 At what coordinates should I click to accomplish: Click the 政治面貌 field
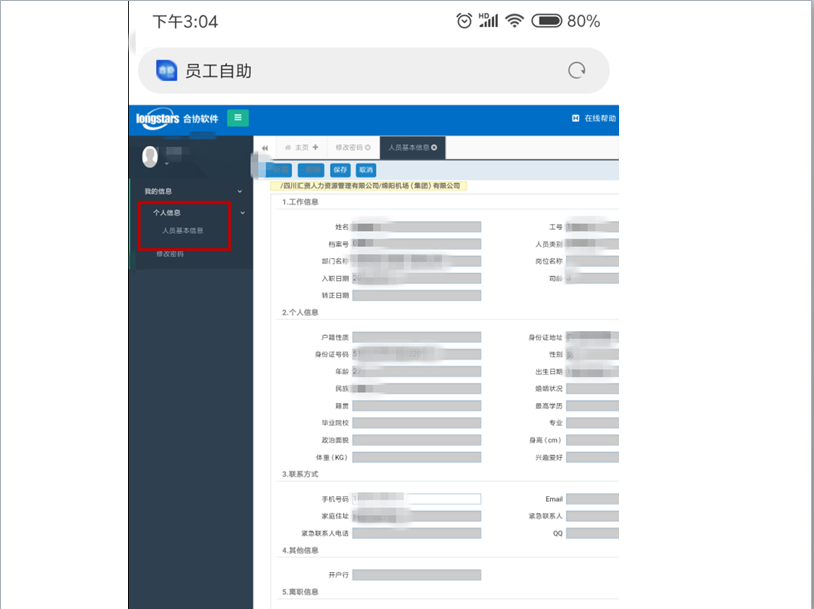click(416, 440)
